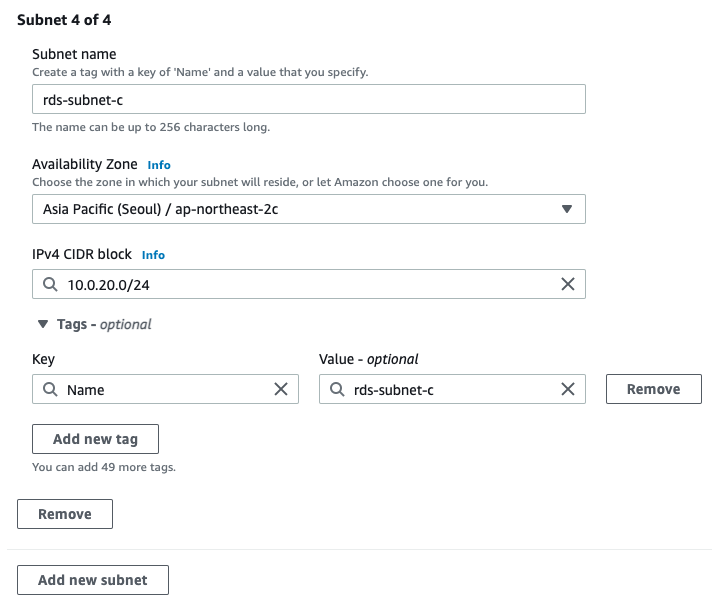Image resolution: width=712 pixels, height=606 pixels.
Task: Clear the IPv4 CIDR block value
Action: click(x=568, y=284)
